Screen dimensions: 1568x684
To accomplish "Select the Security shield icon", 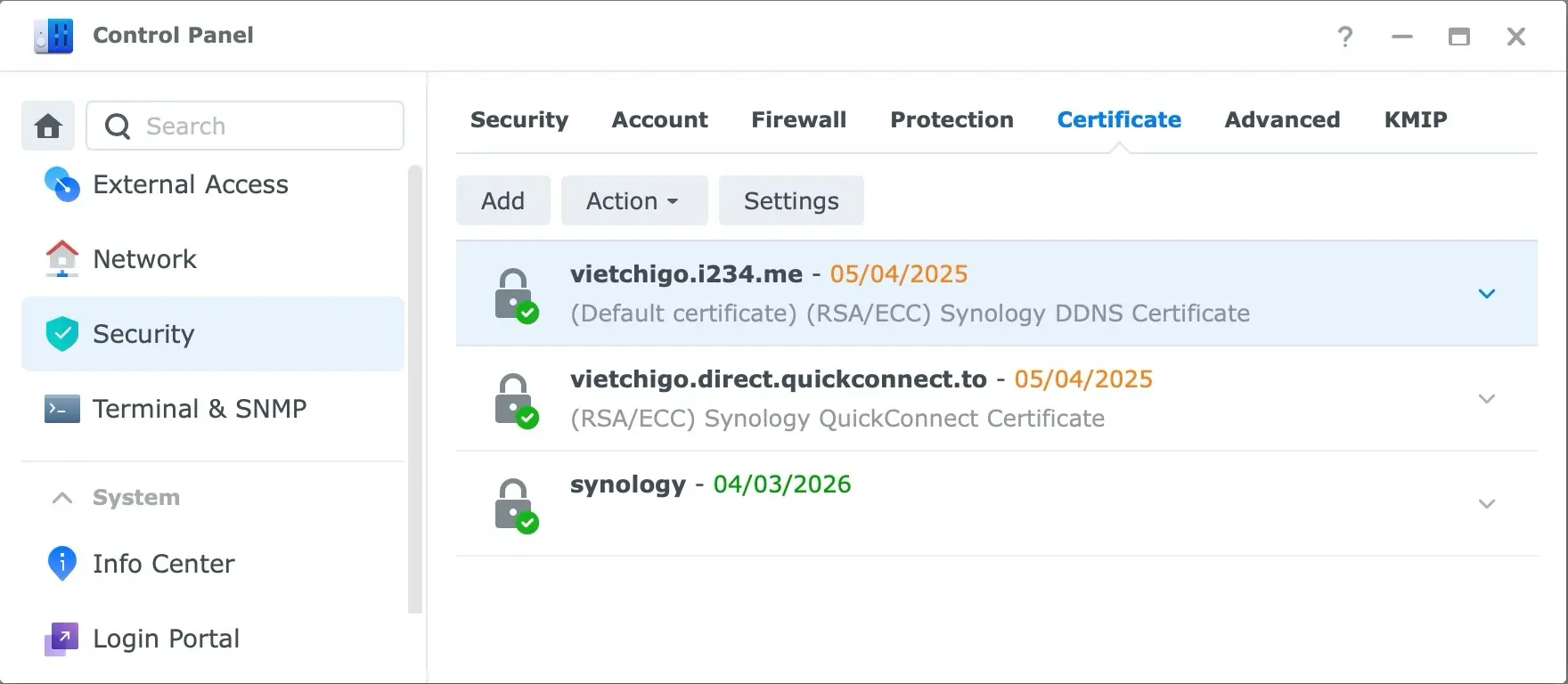I will click(61, 334).
